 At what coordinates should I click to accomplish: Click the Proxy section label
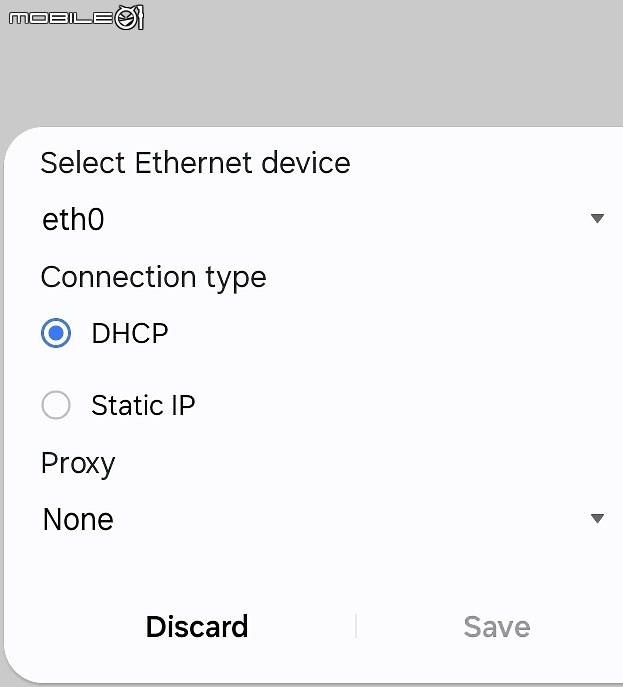tap(78, 464)
